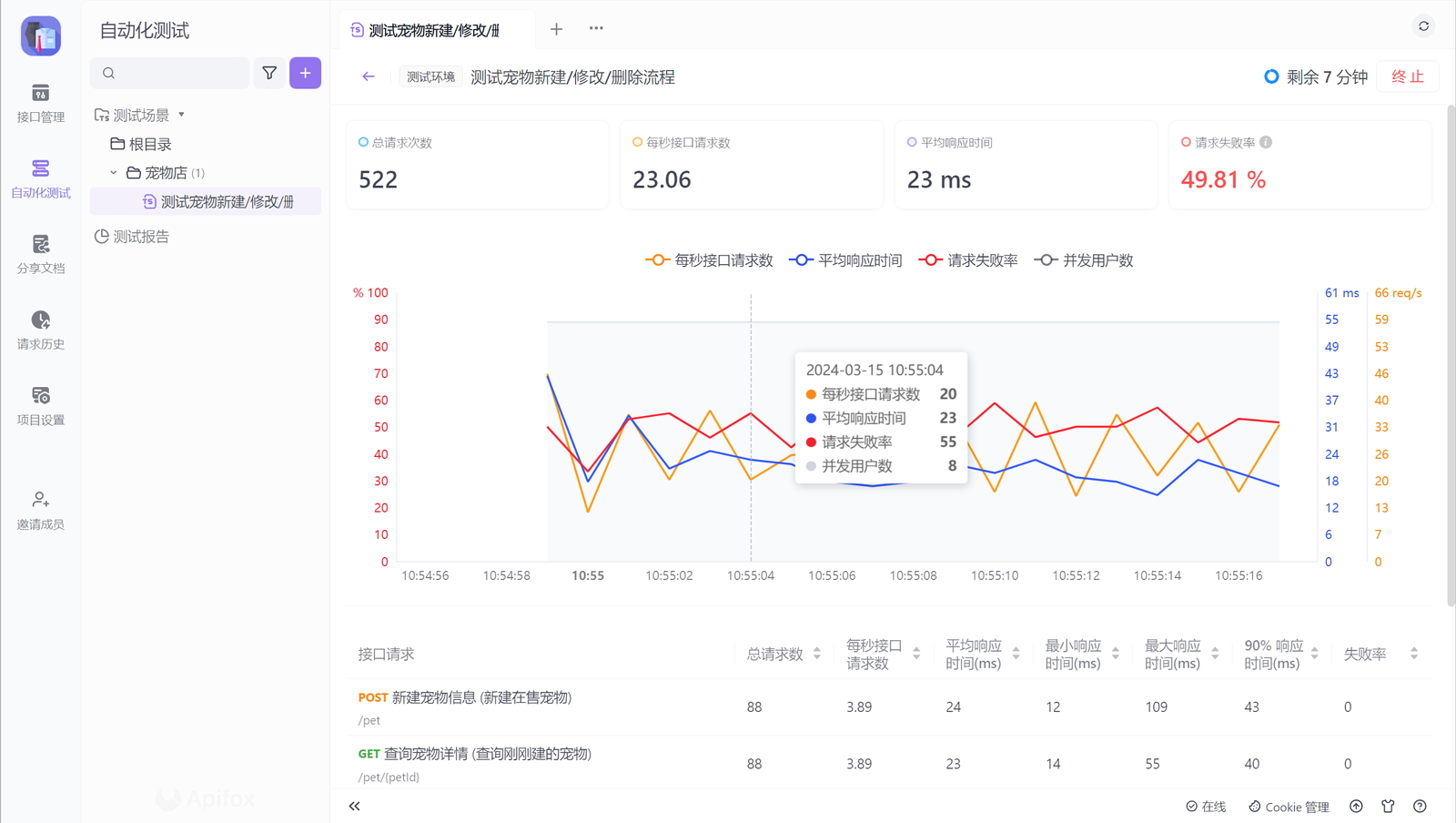Hide the 请求失败率 line via its legend
The height and width of the screenshot is (823, 1456).
click(x=968, y=259)
